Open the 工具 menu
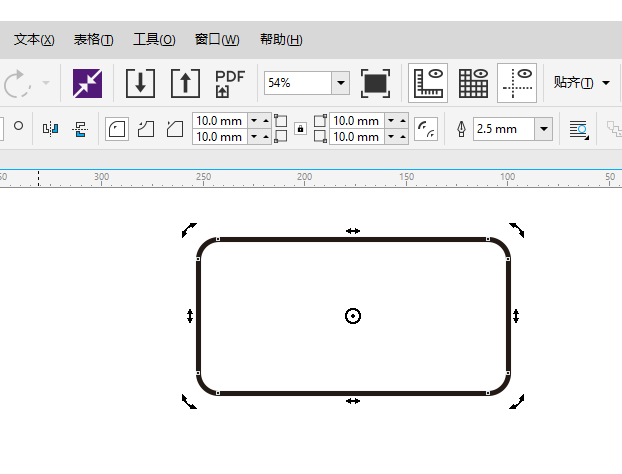The height and width of the screenshot is (474, 622). click(x=153, y=39)
